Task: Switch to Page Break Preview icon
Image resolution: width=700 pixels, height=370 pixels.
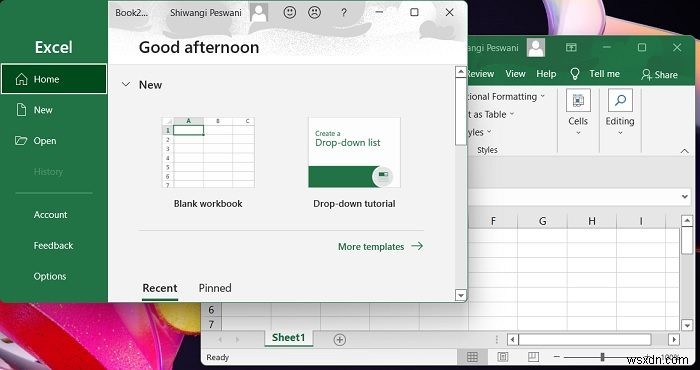Action: click(533, 357)
